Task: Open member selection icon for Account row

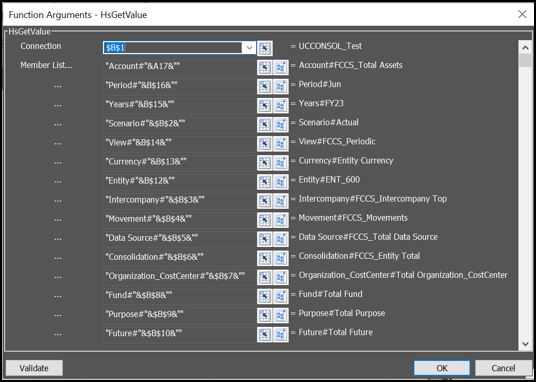Action: 281,67
